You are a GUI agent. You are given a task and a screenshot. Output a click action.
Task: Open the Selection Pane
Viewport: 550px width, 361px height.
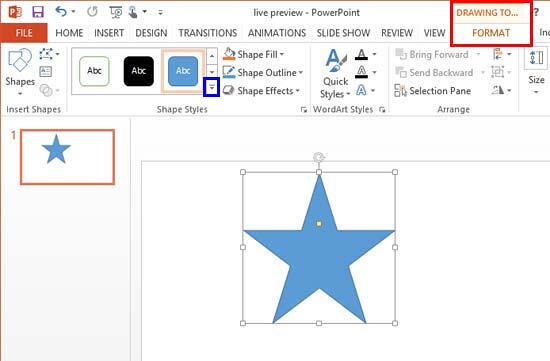point(432,91)
